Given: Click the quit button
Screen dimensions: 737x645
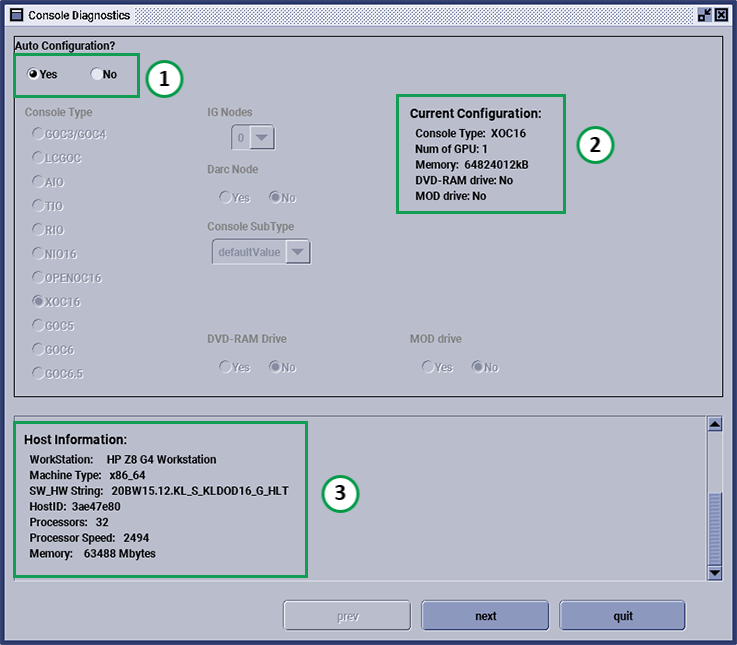Looking at the screenshot, I should (622, 616).
